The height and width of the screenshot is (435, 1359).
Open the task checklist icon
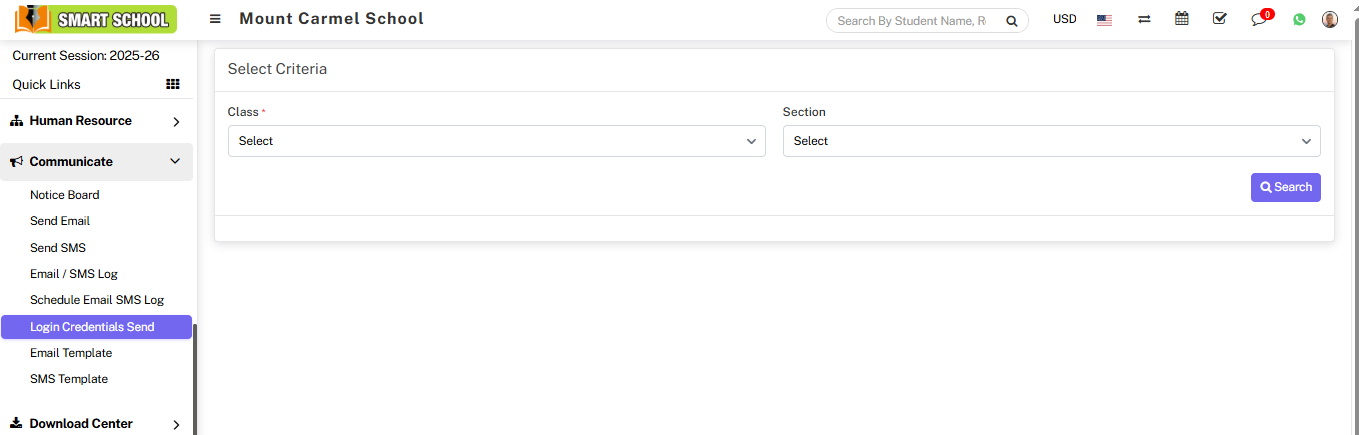[x=1219, y=19]
